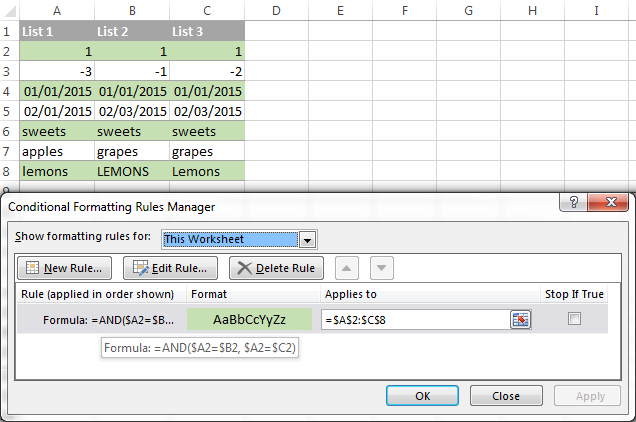Click the Applies to range field =$A$2:$C$8
Screen dimensions: 636x422
415,320
